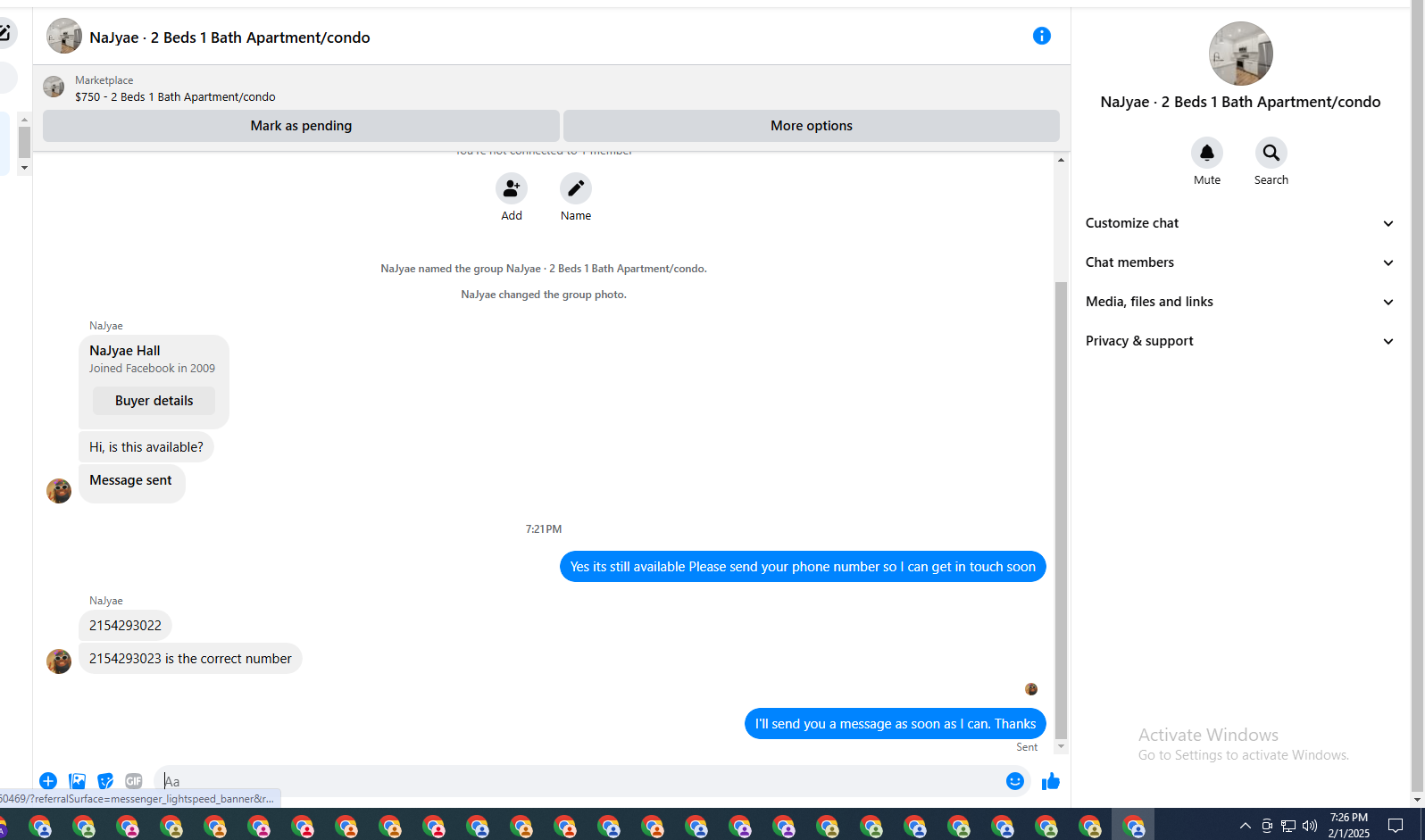Viewport: 1425px width, 840px height.
Task: Open the taskbar volume control
Action: pyautogui.click(x=1310, y=826)
